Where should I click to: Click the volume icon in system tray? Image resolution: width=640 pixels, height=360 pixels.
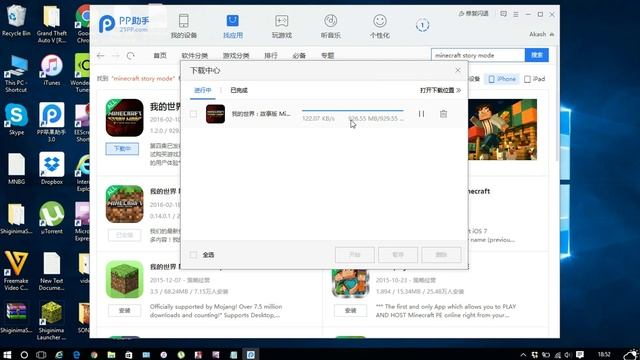[x=568, y=355]
